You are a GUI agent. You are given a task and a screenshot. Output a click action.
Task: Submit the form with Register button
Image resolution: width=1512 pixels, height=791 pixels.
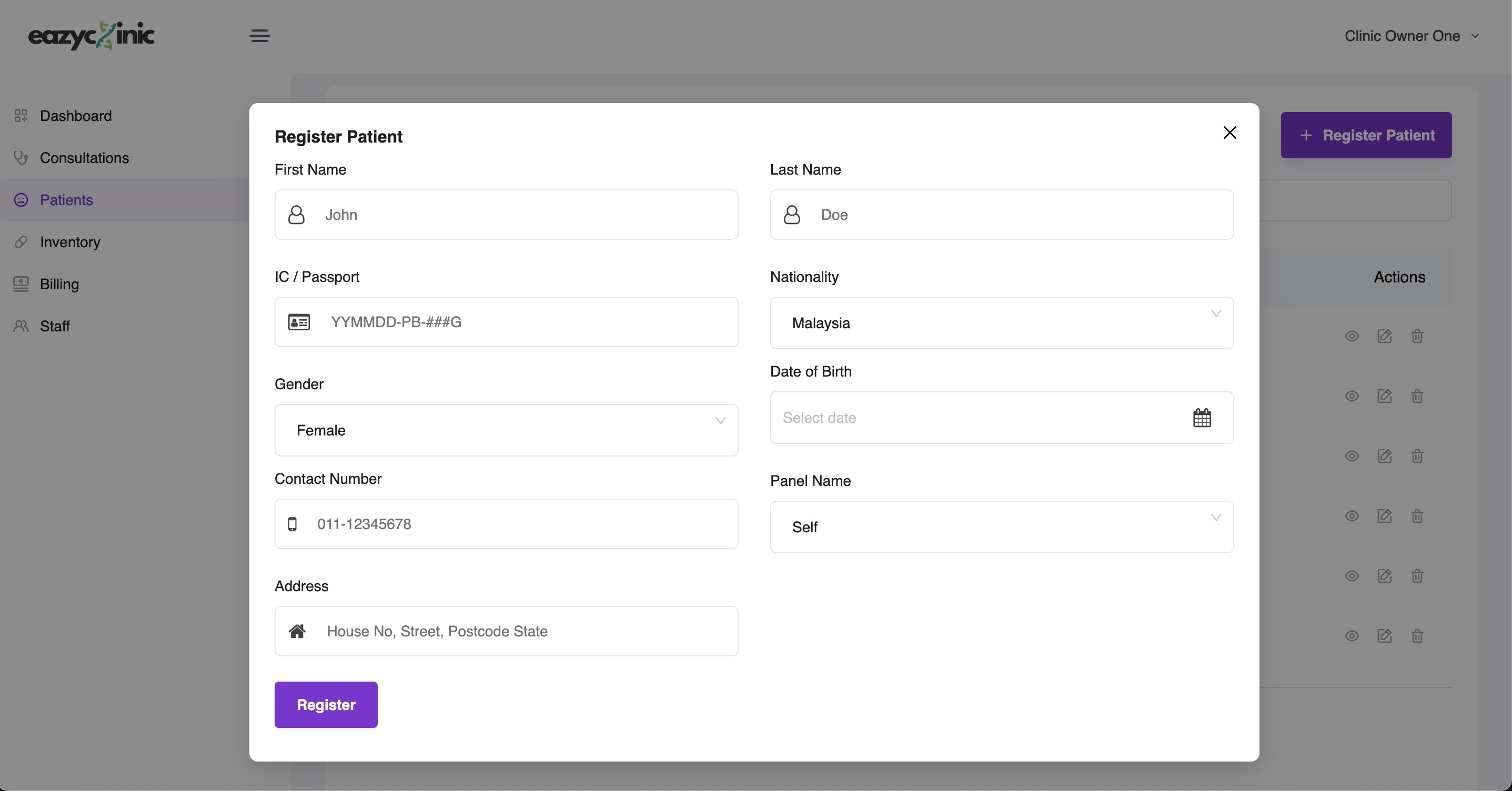(x=326, y=705)
